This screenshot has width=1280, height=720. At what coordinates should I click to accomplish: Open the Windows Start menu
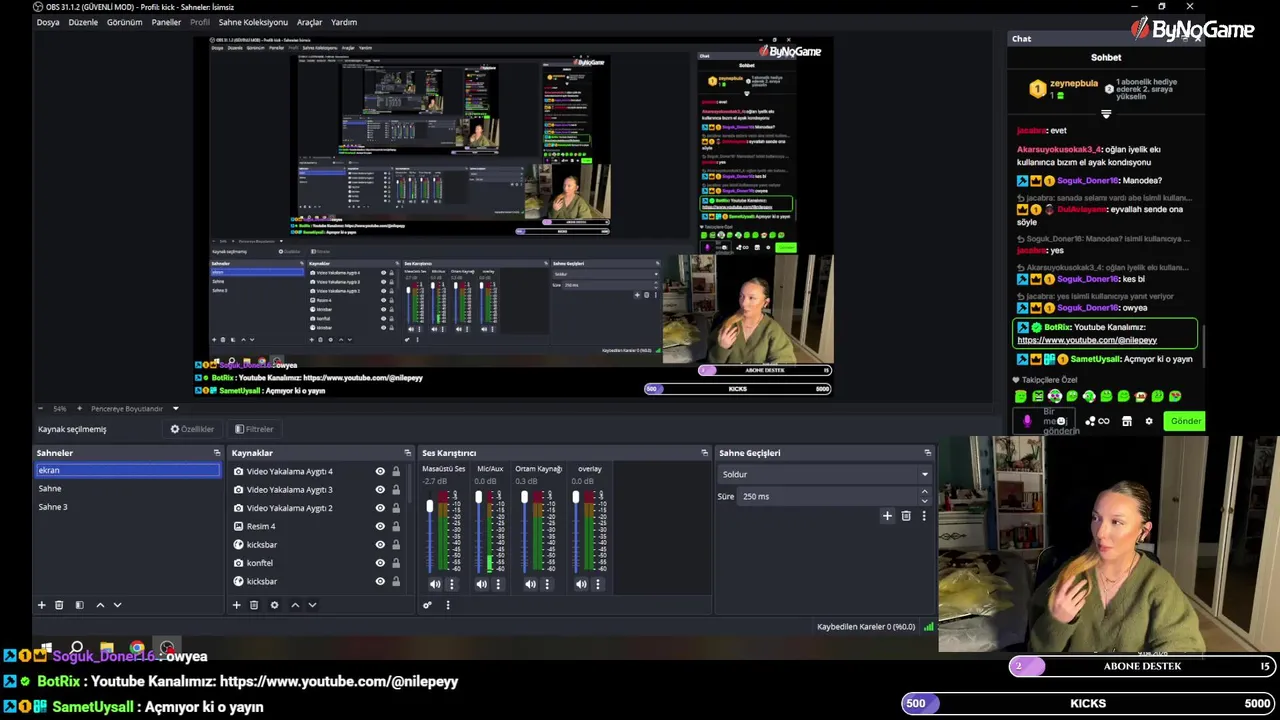[46, 647]
